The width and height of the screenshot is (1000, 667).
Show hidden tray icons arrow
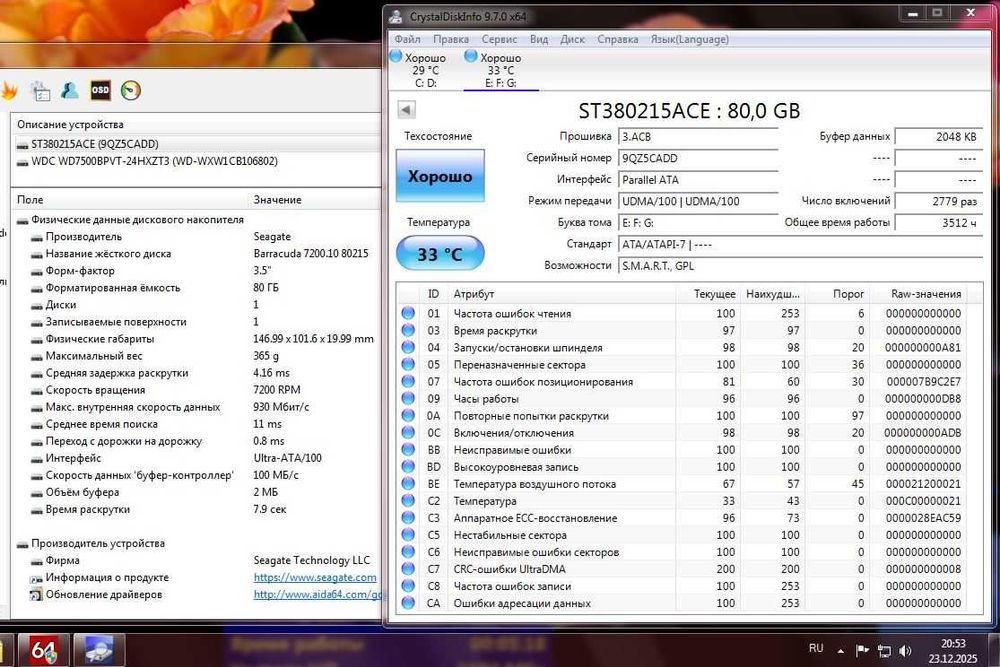coord(841,650)
